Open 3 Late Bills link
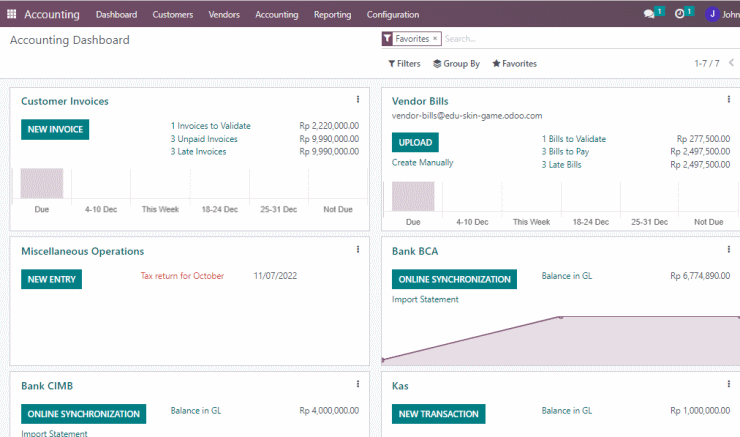 pyautogui.click(x=562, y=165)
